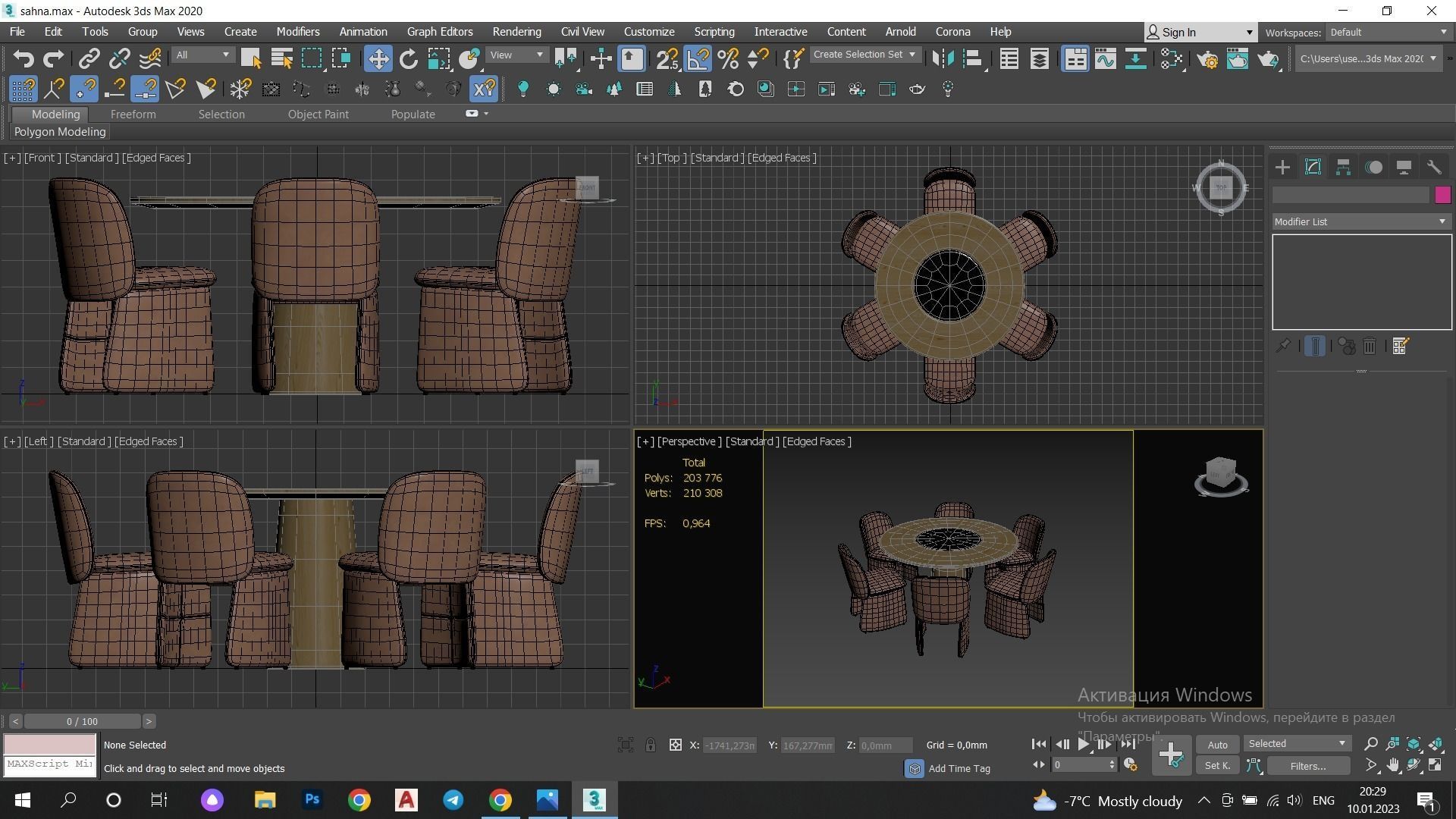Click the Pan View hand icon
The width and height of the screenshot is (1456, 819).
pos(1393,766)
